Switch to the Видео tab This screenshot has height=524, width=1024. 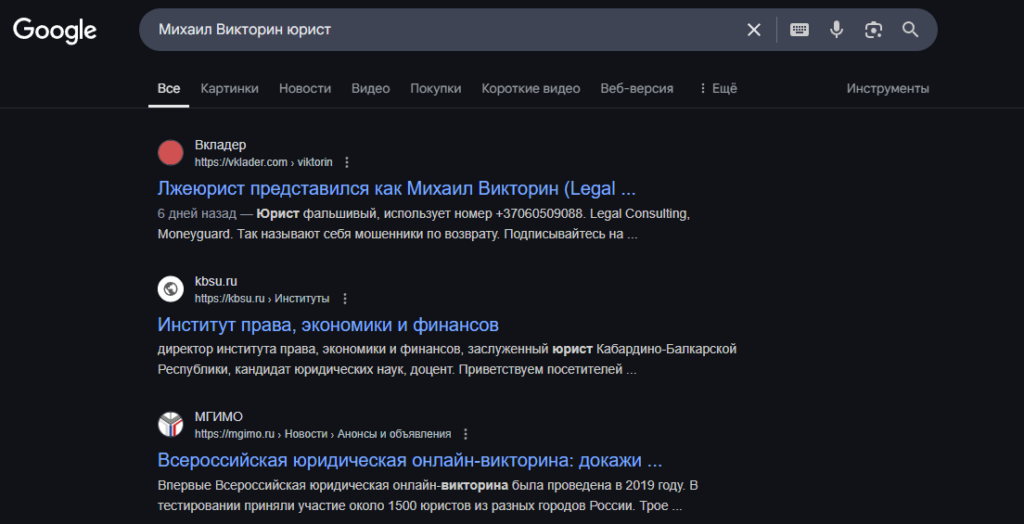click(x=370, y=88)
